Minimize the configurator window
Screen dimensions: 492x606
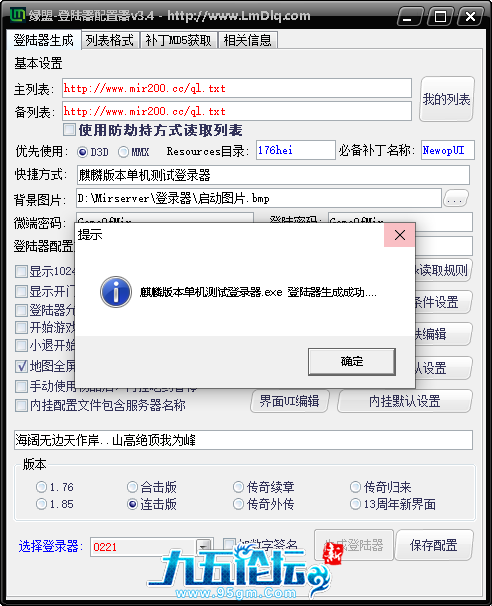pos(409,17)
